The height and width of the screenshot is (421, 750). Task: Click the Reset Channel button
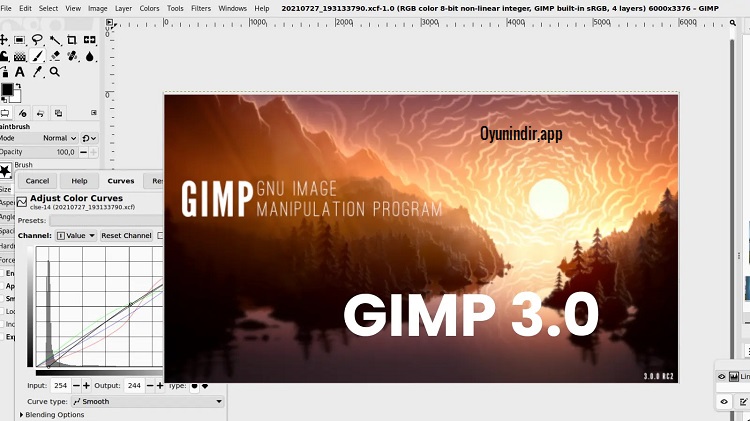(126, 235)
